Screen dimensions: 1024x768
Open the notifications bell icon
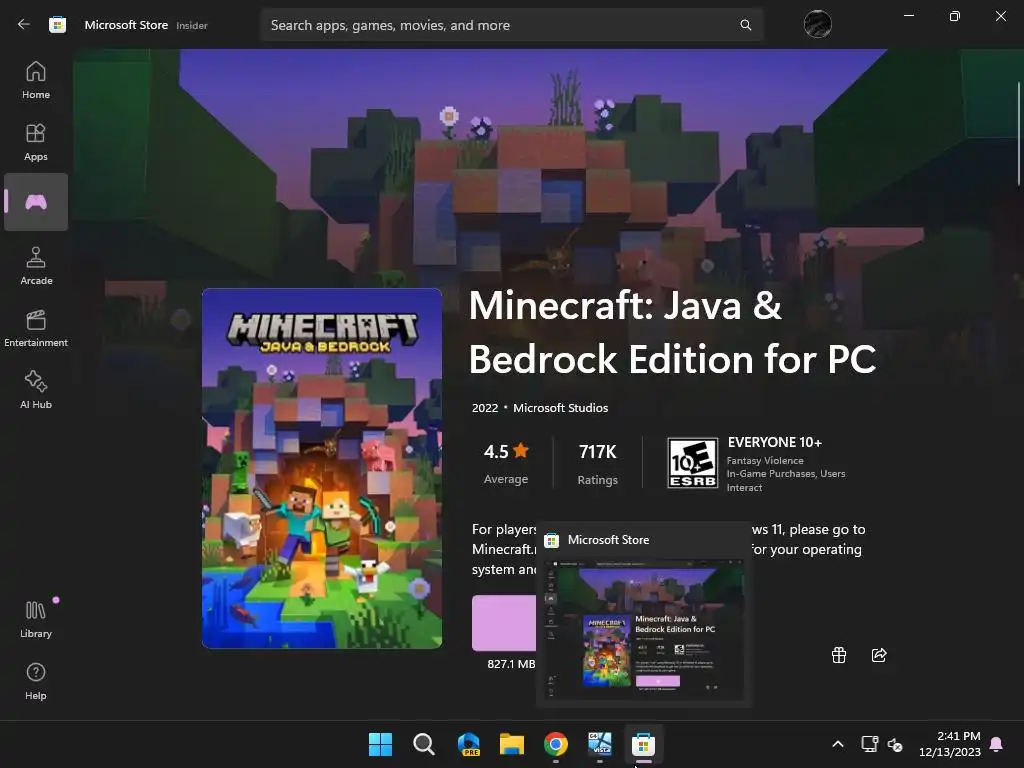(x=997, y=744)
